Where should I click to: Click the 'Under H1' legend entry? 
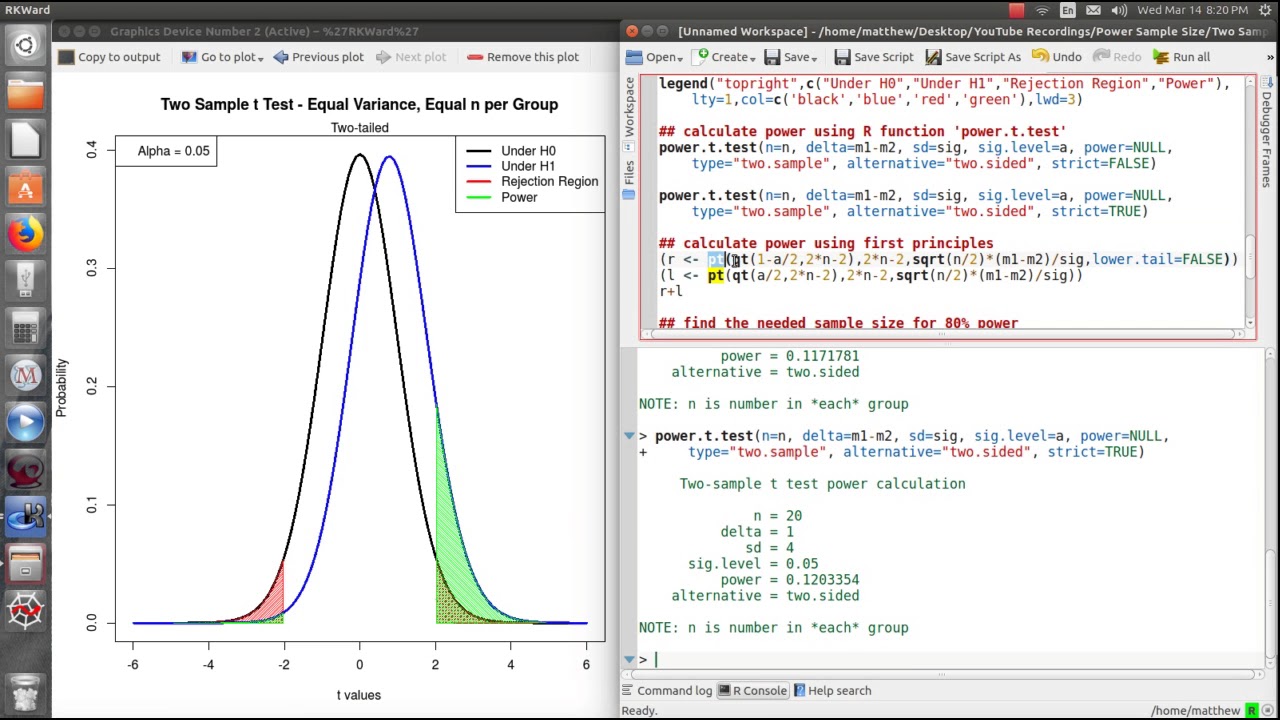point(528,166)
